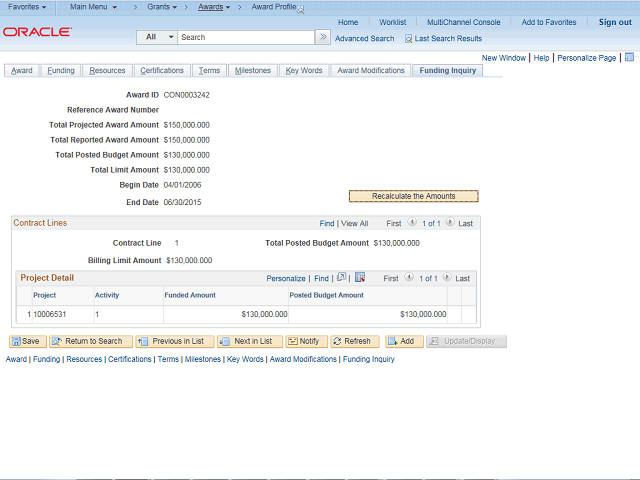Click the Oracle logo

click(38, 32)
